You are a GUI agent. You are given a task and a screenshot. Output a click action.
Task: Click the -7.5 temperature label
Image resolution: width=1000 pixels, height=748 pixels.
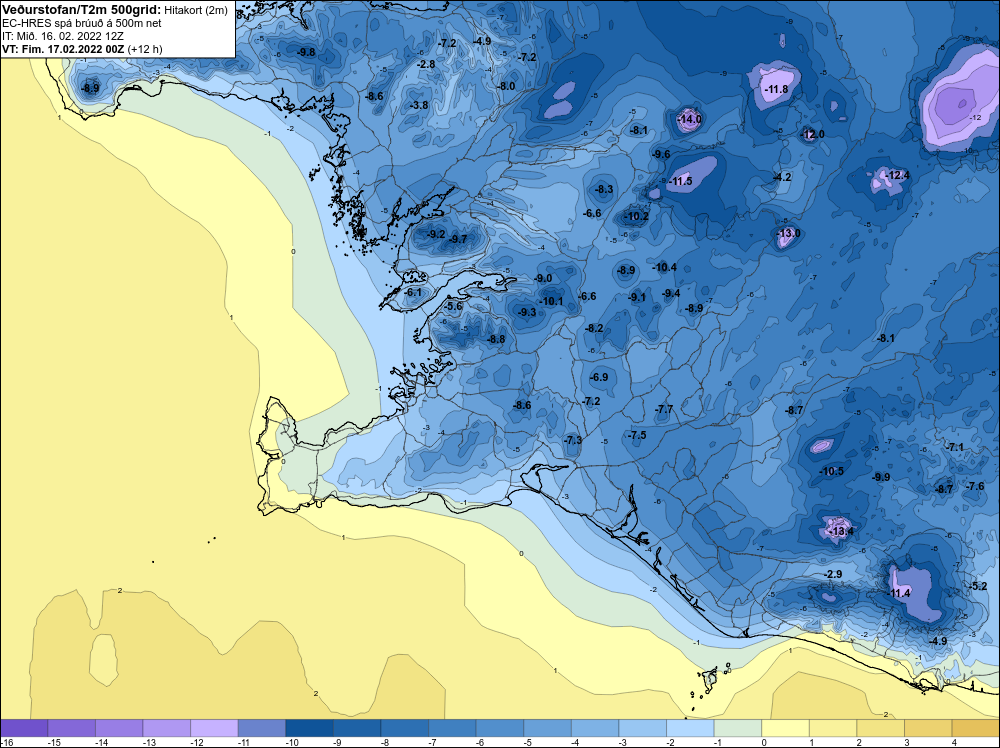637,436
